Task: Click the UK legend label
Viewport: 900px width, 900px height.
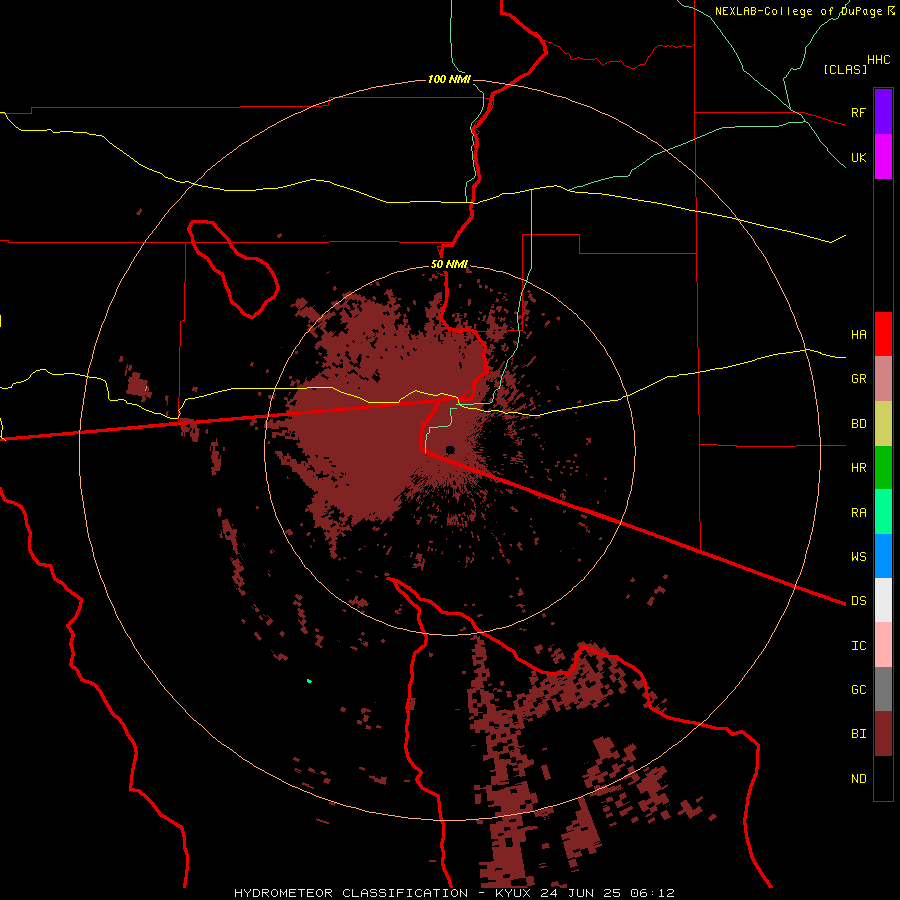Action: [x=858, y=157]
